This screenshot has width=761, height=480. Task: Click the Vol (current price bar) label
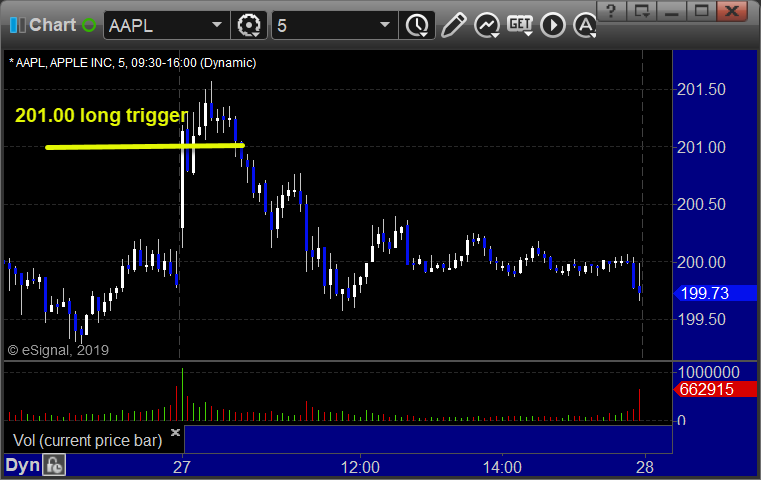(x=87, y=440)
